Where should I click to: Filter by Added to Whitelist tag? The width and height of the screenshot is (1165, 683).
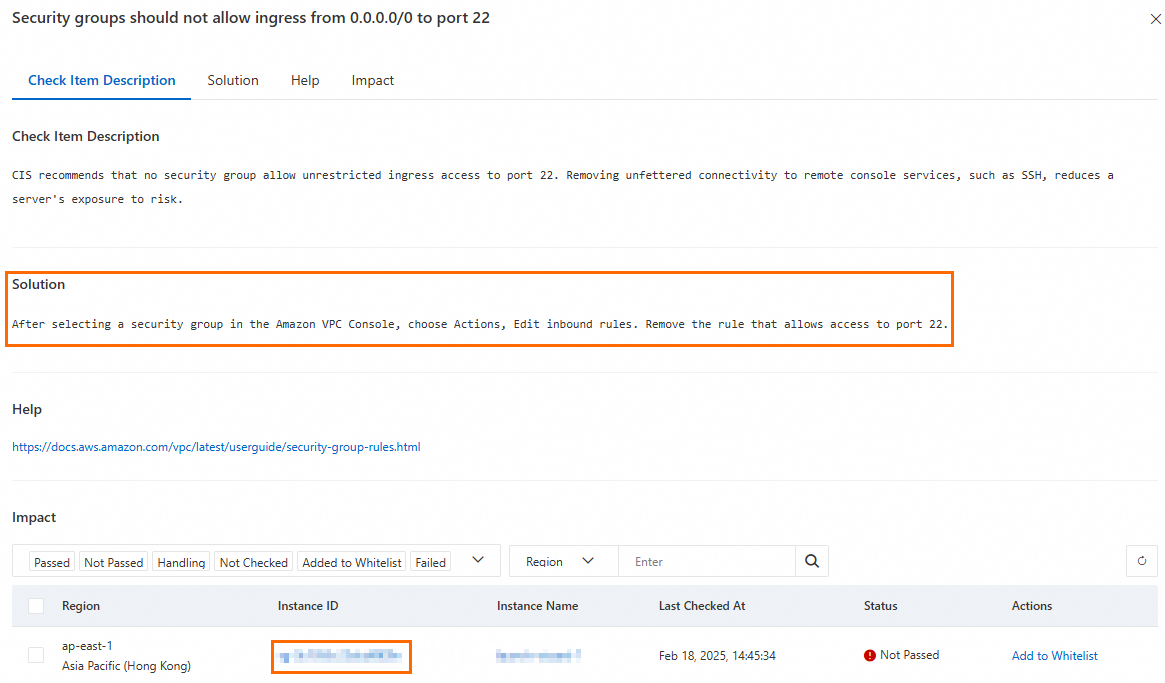point(352,562)
